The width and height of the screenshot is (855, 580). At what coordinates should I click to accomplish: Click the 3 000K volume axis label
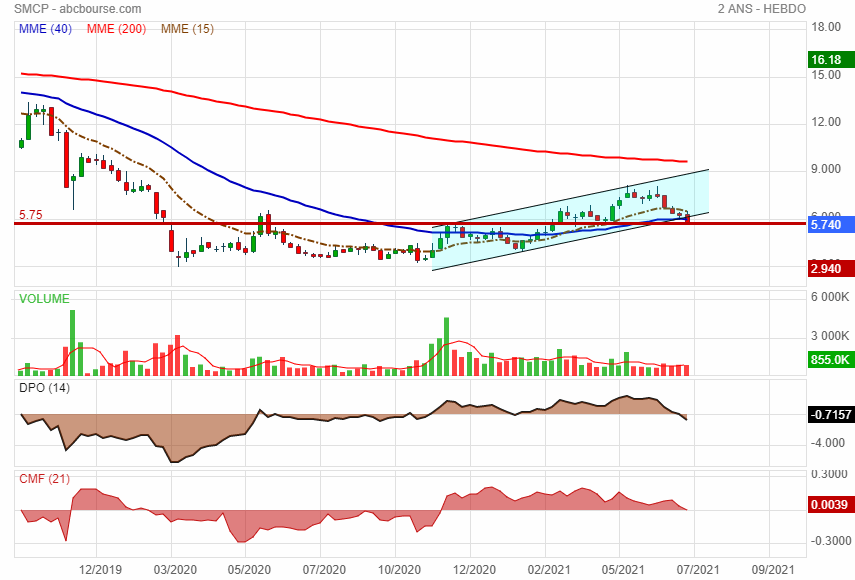(x=830, y=336)
